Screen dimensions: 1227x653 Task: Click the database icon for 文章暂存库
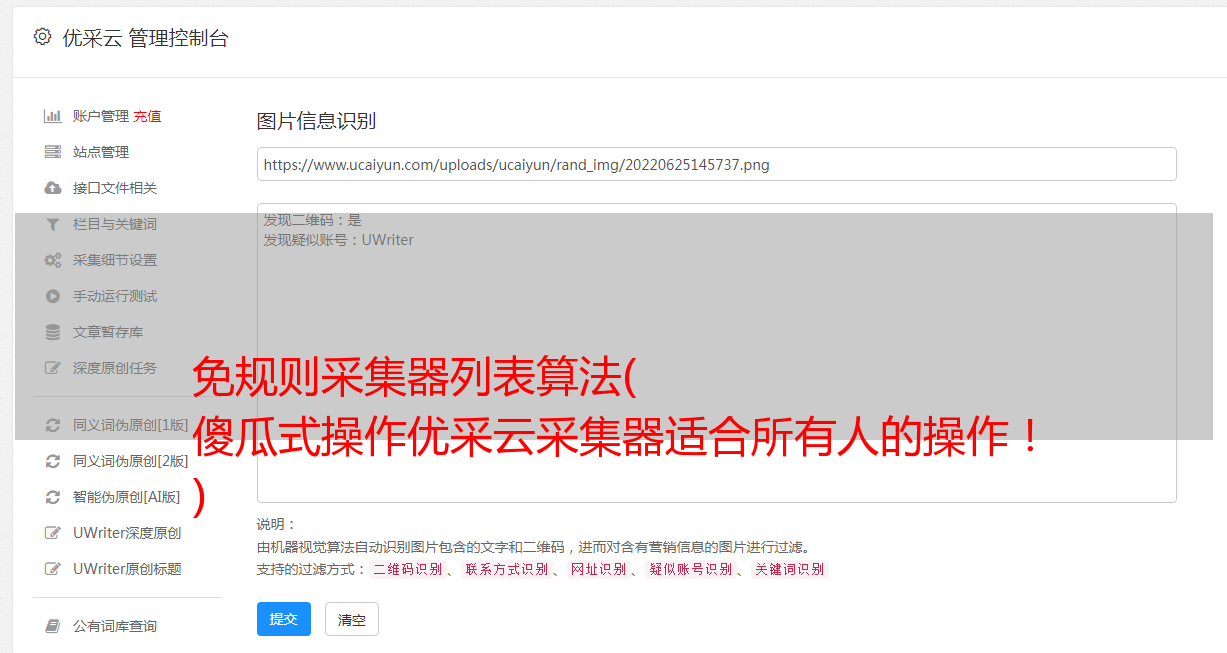click(x=53, y=332)
